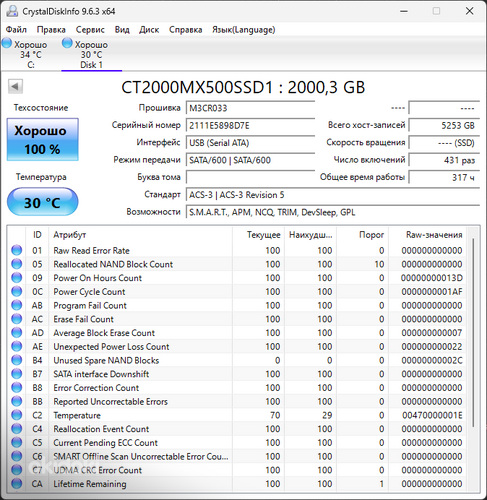Click the Хорошо 100 % health status button
487x500 pixels.
tap(43, 139)
